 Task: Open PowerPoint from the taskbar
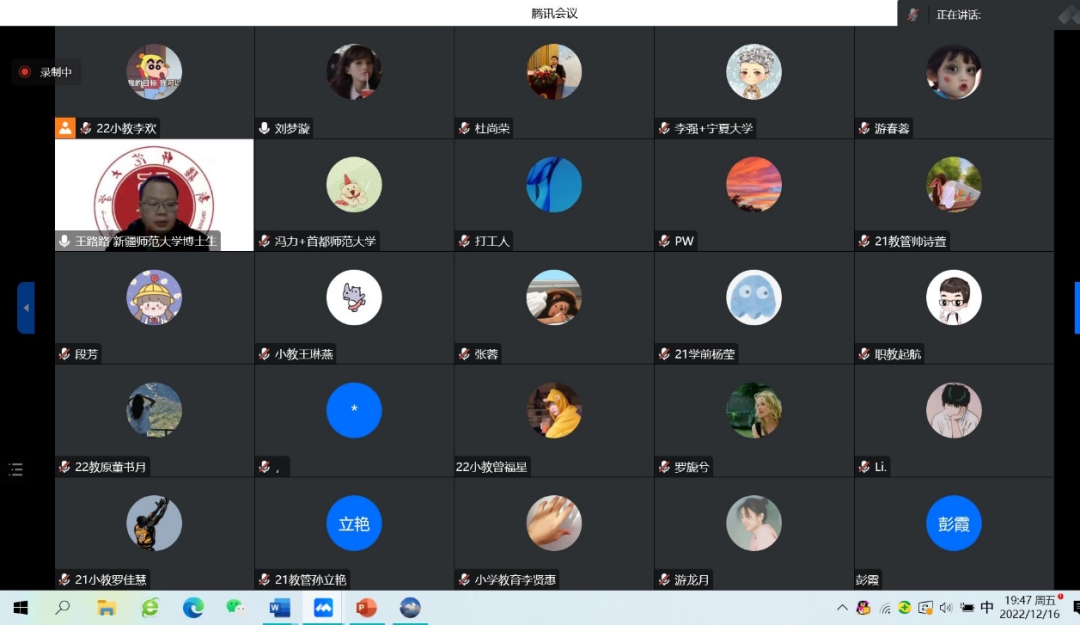[x=366, y=607]
